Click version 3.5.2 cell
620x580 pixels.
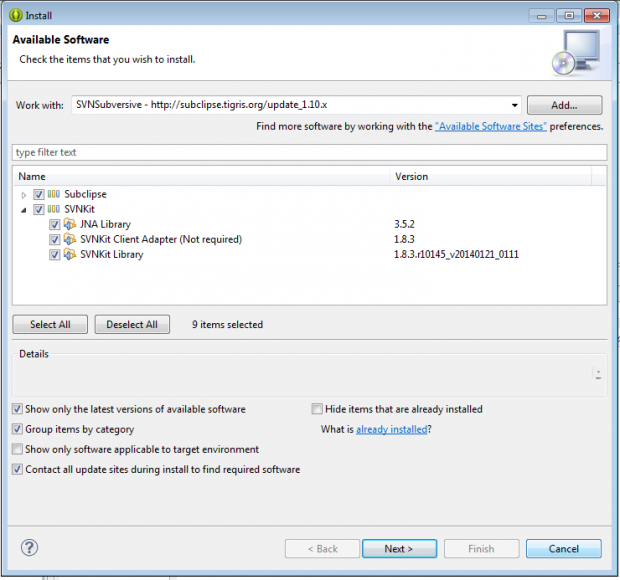pos(404,224)
